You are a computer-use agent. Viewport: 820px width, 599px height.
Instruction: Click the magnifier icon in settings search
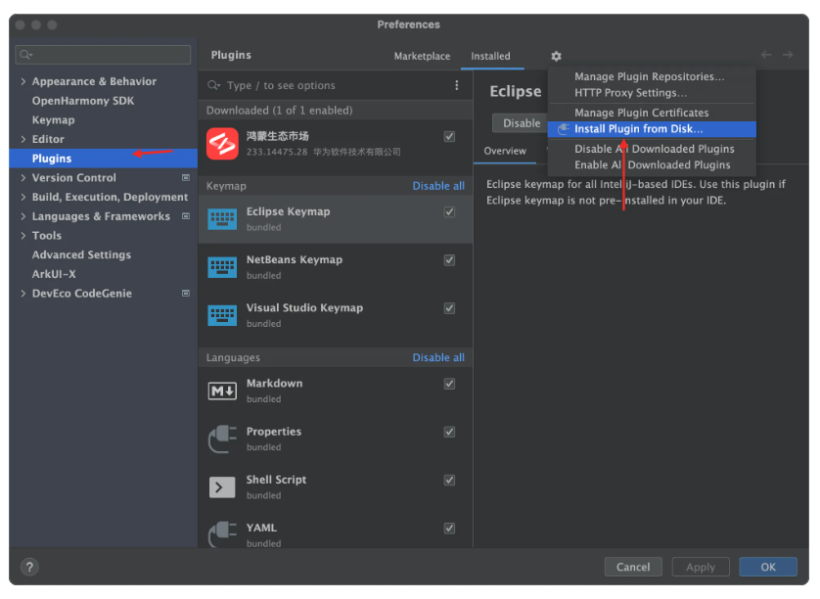point(25,54)
